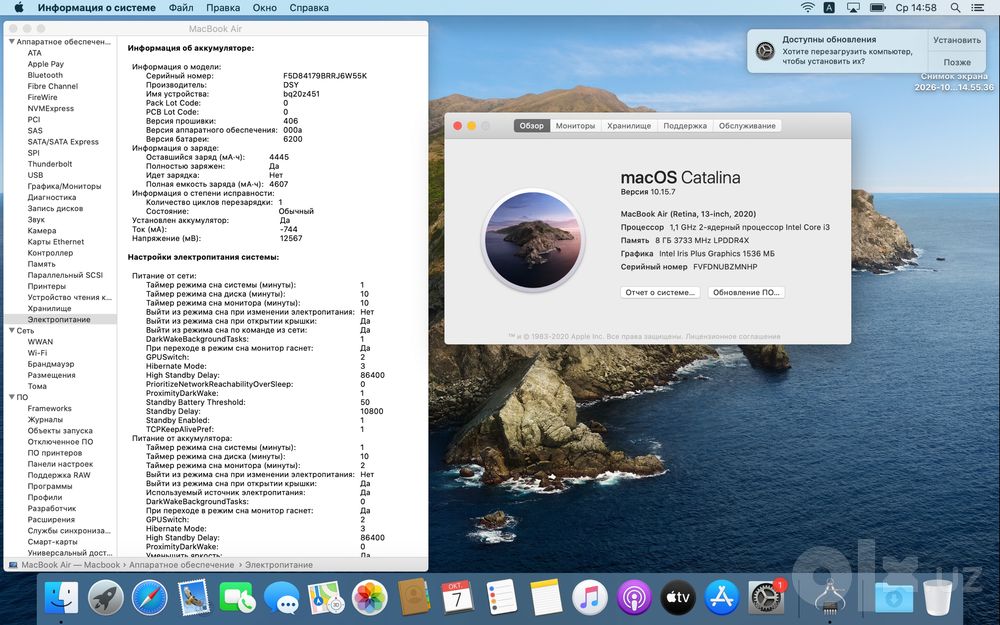
Task: Collapse the Сеть tree section
Action: tap(11, 330)
